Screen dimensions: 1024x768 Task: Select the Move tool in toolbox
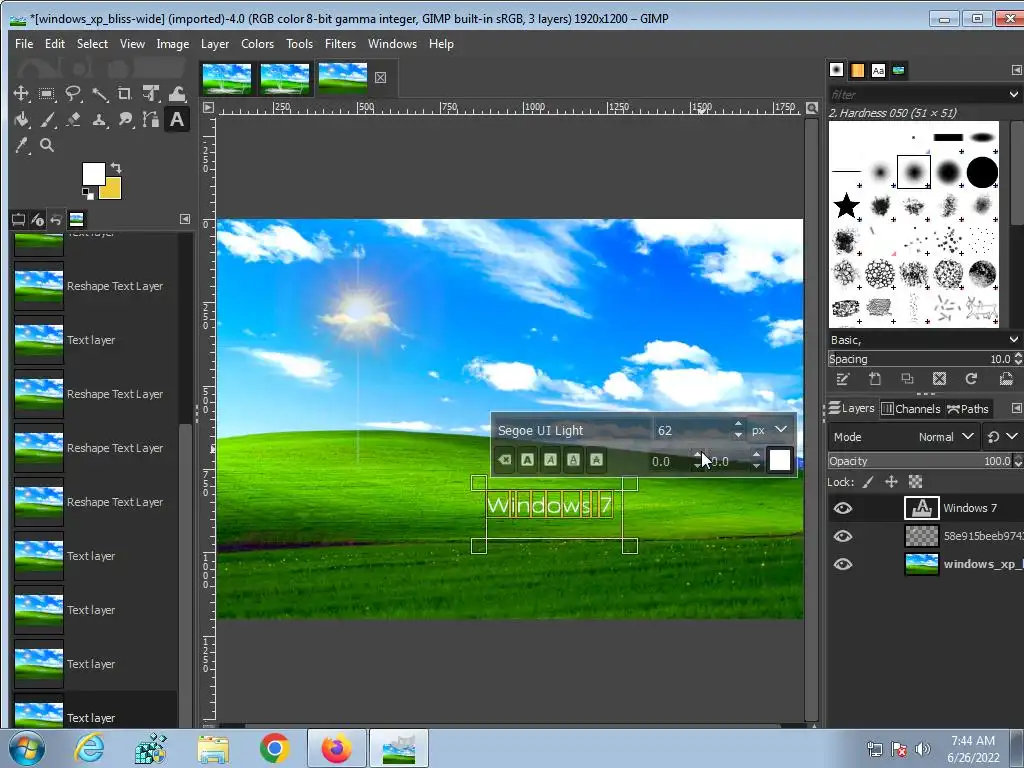click(x=21, y=93)
